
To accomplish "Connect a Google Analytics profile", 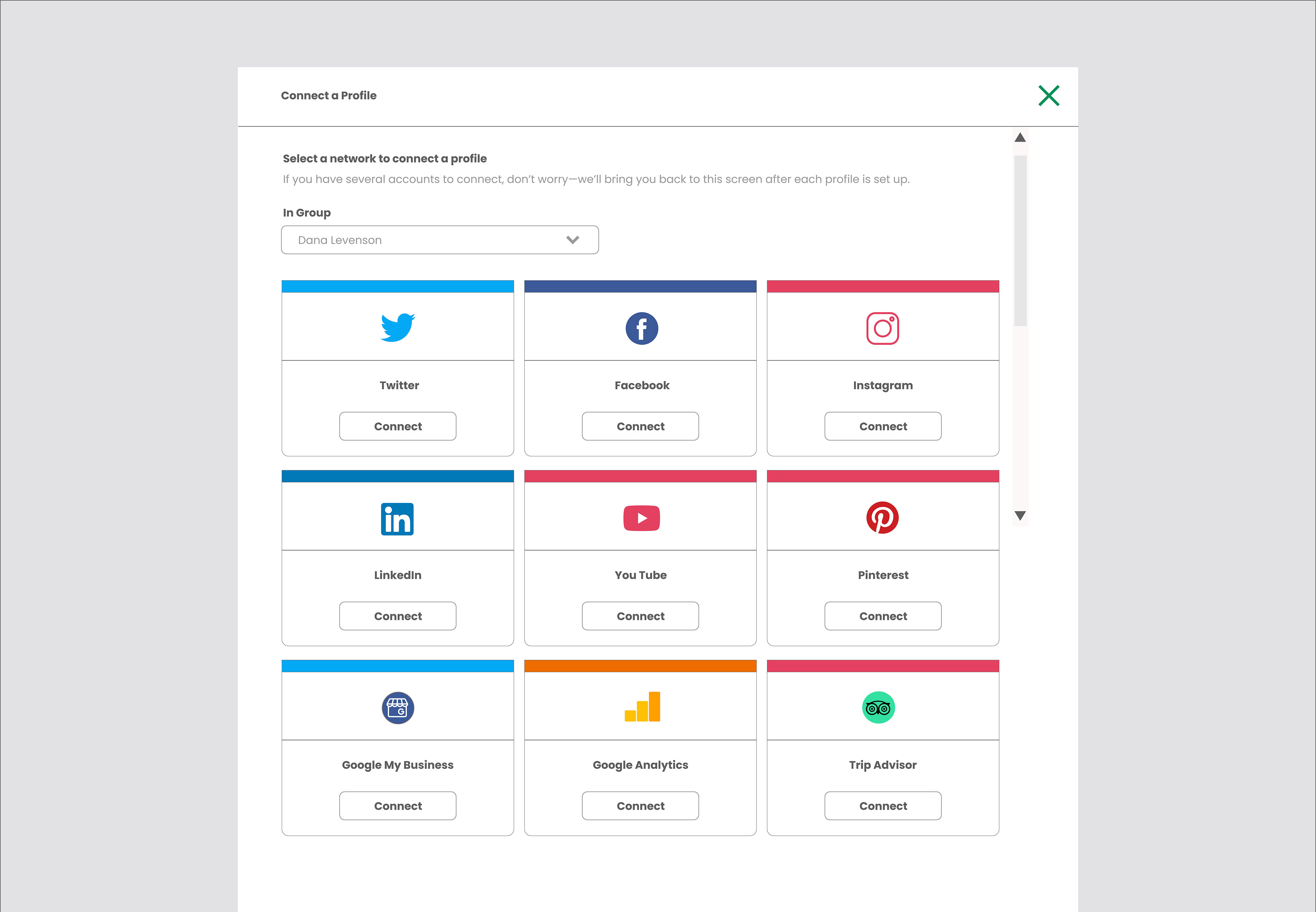I will 640,806.
